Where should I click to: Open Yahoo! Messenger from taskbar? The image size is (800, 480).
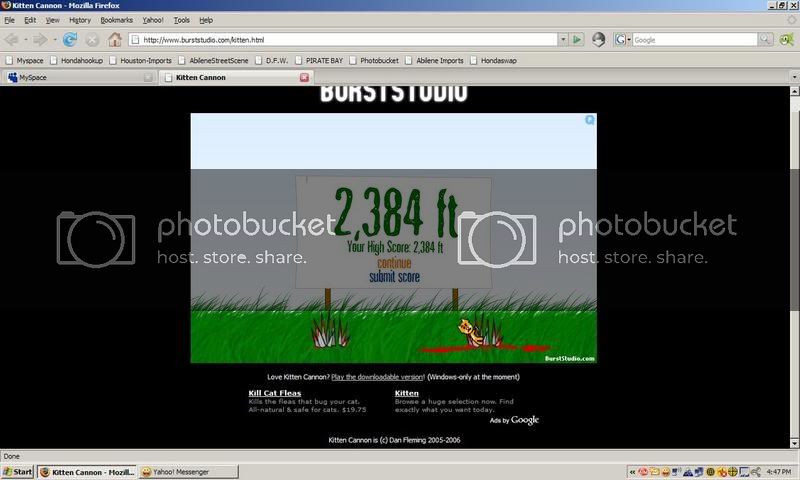click(189, 472)
